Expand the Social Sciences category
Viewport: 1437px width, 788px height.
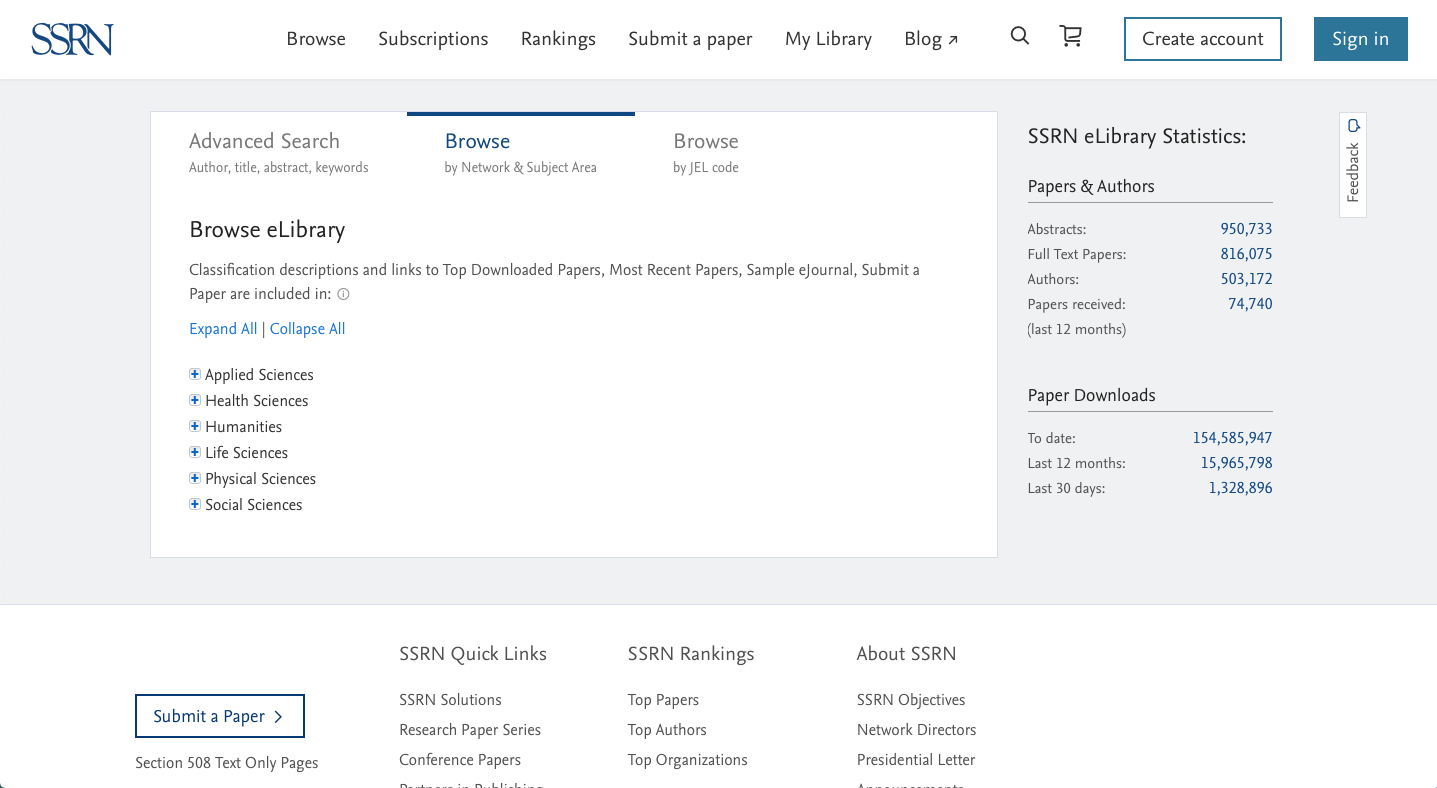click(x=194, y=504)
